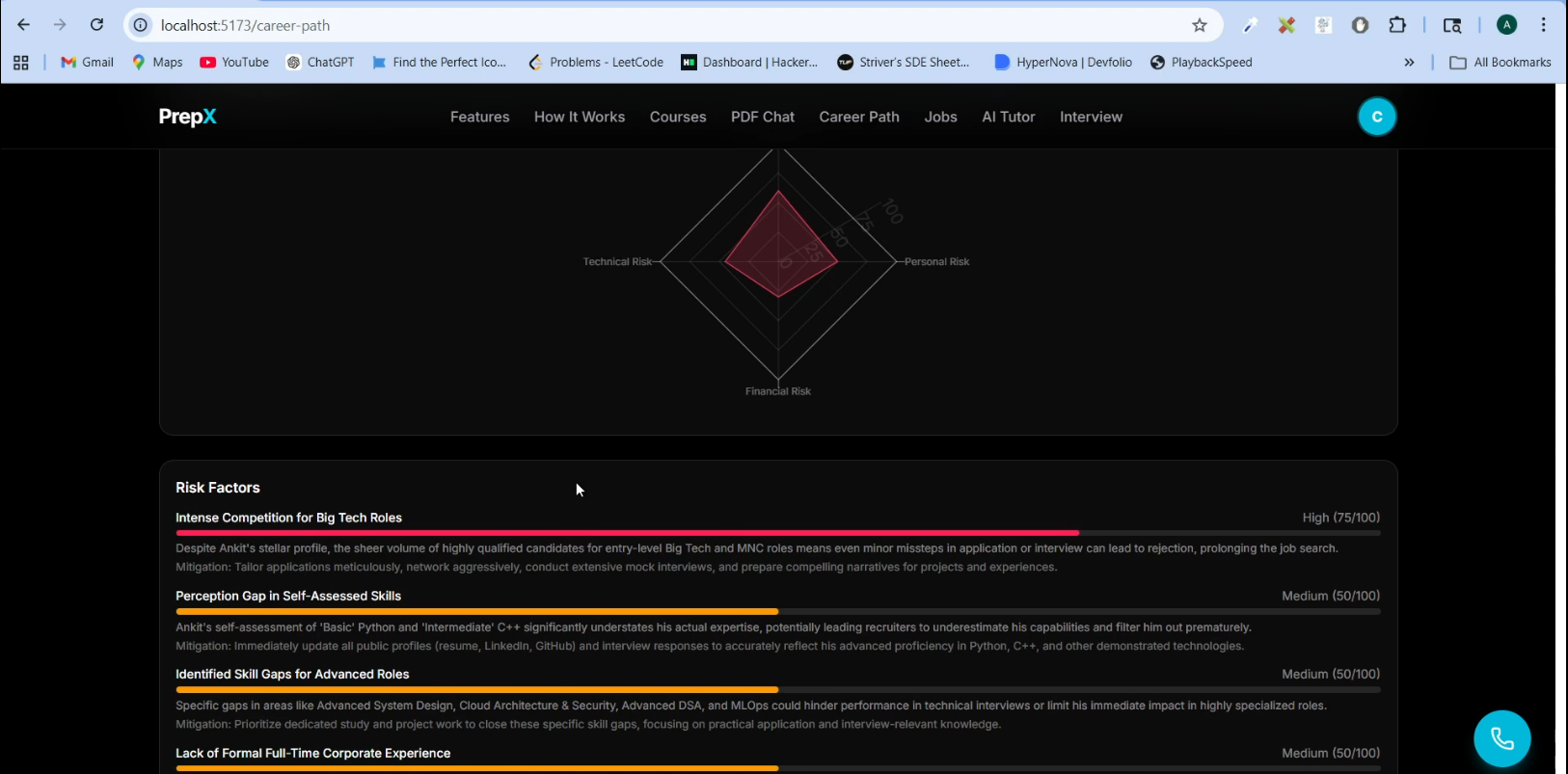Go to How It Works section
This screenshot has width=1568, height=774.
580,117
